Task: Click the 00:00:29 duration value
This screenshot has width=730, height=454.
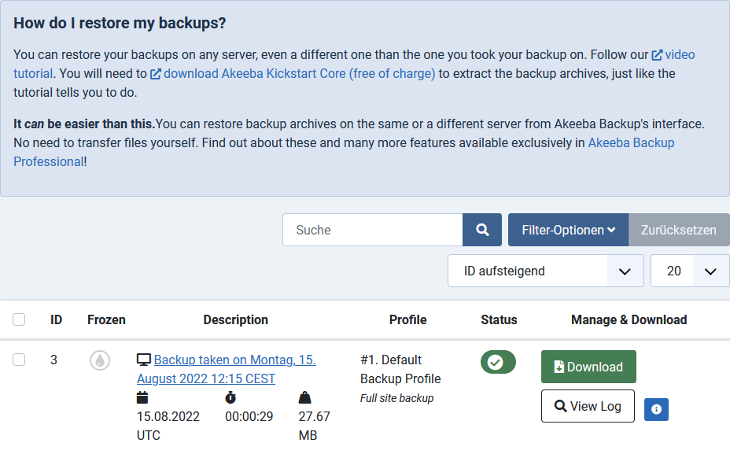Action: tap(249, 416)
